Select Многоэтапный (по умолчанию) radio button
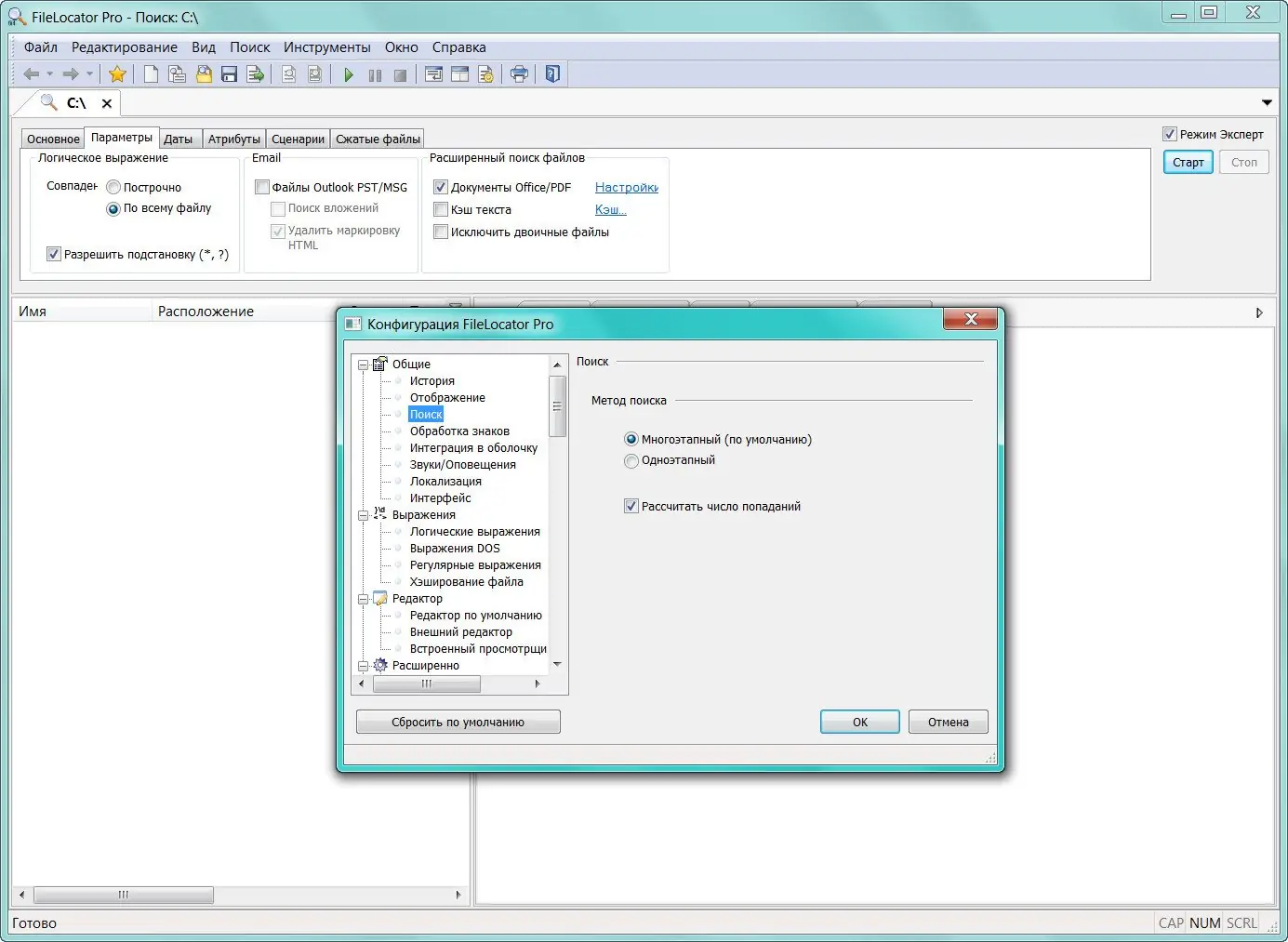The width and height of the screenshot is (1288, 942). point(631,440)
